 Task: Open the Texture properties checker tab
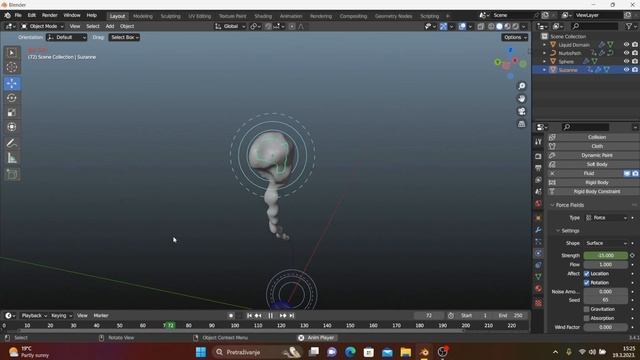[x=538, y=303]
